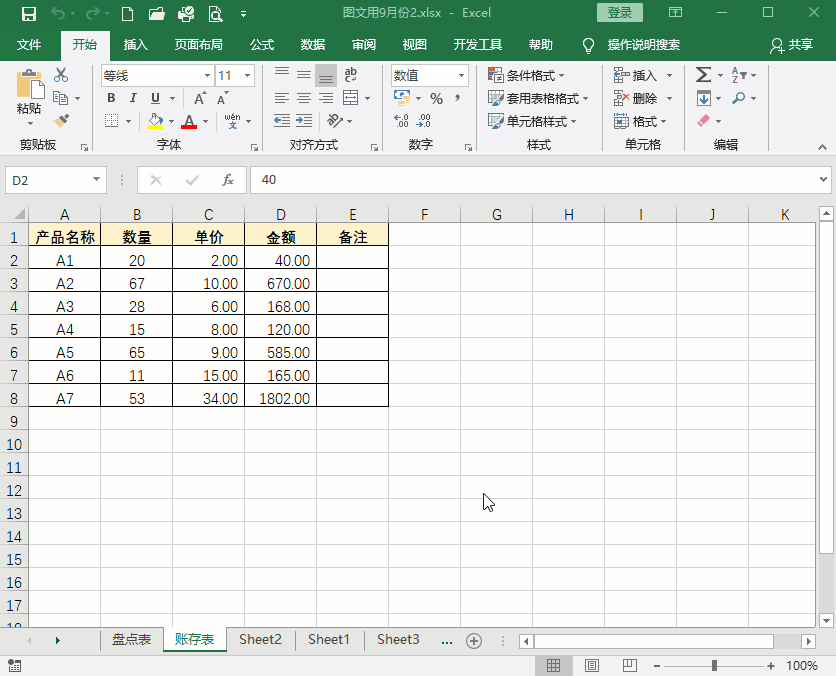This screenshot has height=676, width=836.
Task: Switch to Page Layout view in status bar
Action: [x=592, y=665]
